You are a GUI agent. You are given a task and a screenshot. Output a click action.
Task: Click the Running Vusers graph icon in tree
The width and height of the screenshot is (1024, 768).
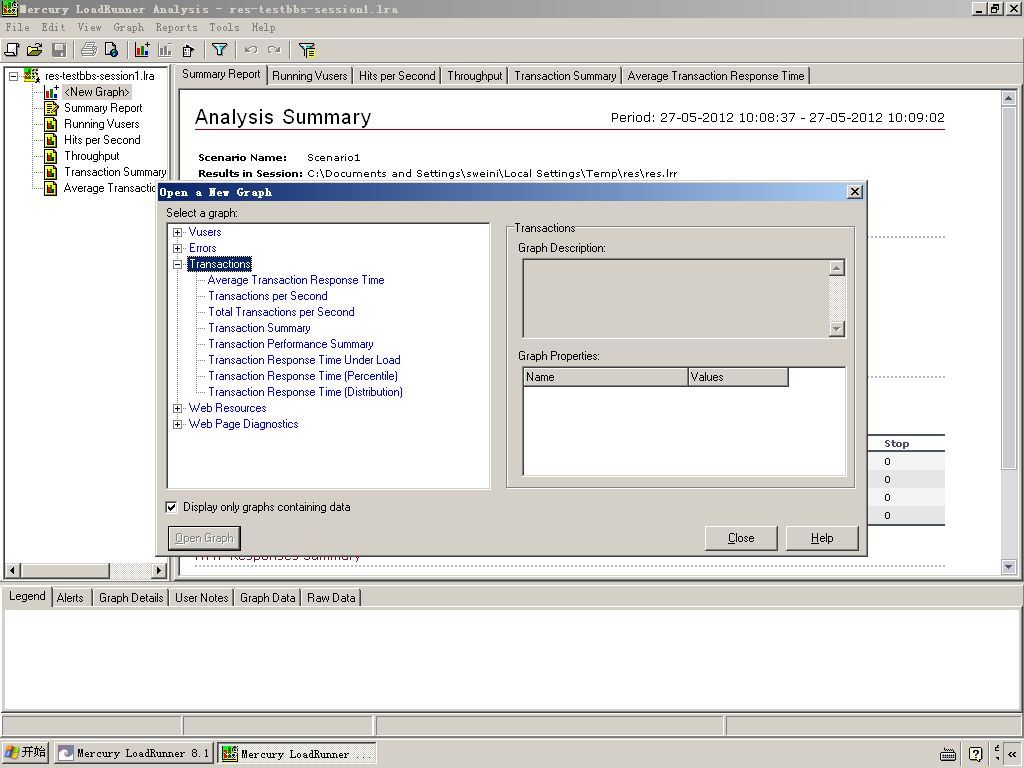[51, 124]
